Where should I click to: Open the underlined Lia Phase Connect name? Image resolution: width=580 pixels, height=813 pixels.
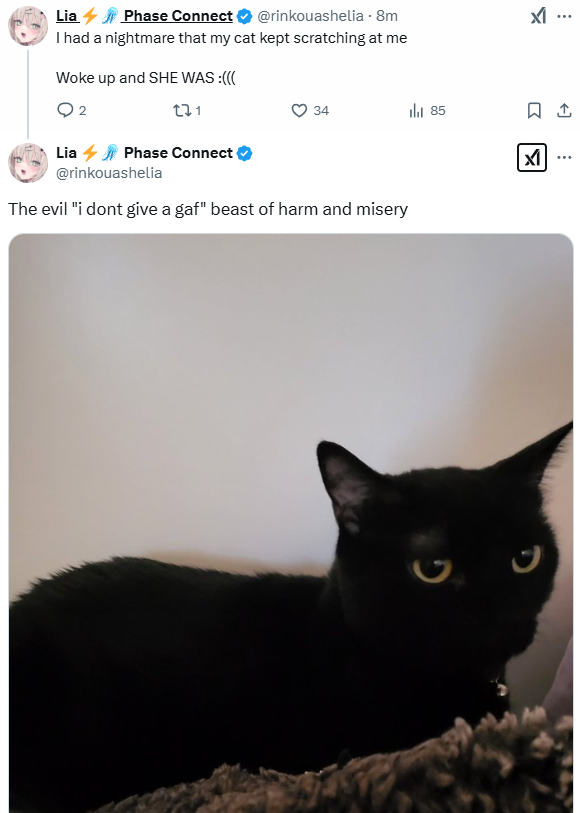[144, 16]
